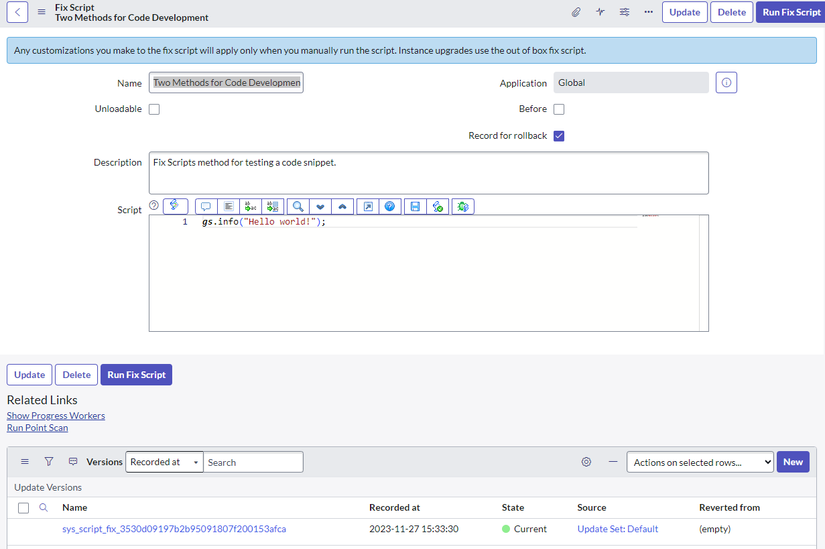Image resolution: width=825 pixels, height=549 pixels.
Task: Sort by Recorded at column header
Action: (395, 508)
